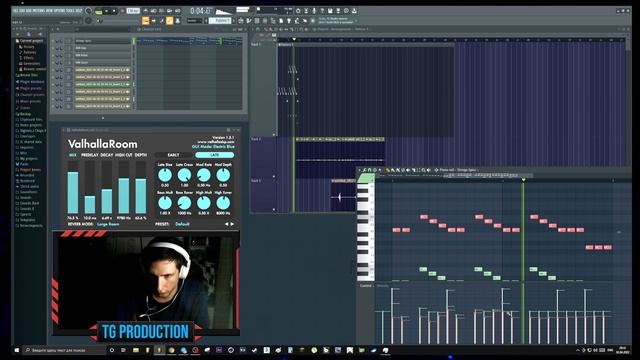This screenshot has height=360, width=640.
Task: Click the previous preset arrow in ValhallaRoom
Action: click(227, 224)
